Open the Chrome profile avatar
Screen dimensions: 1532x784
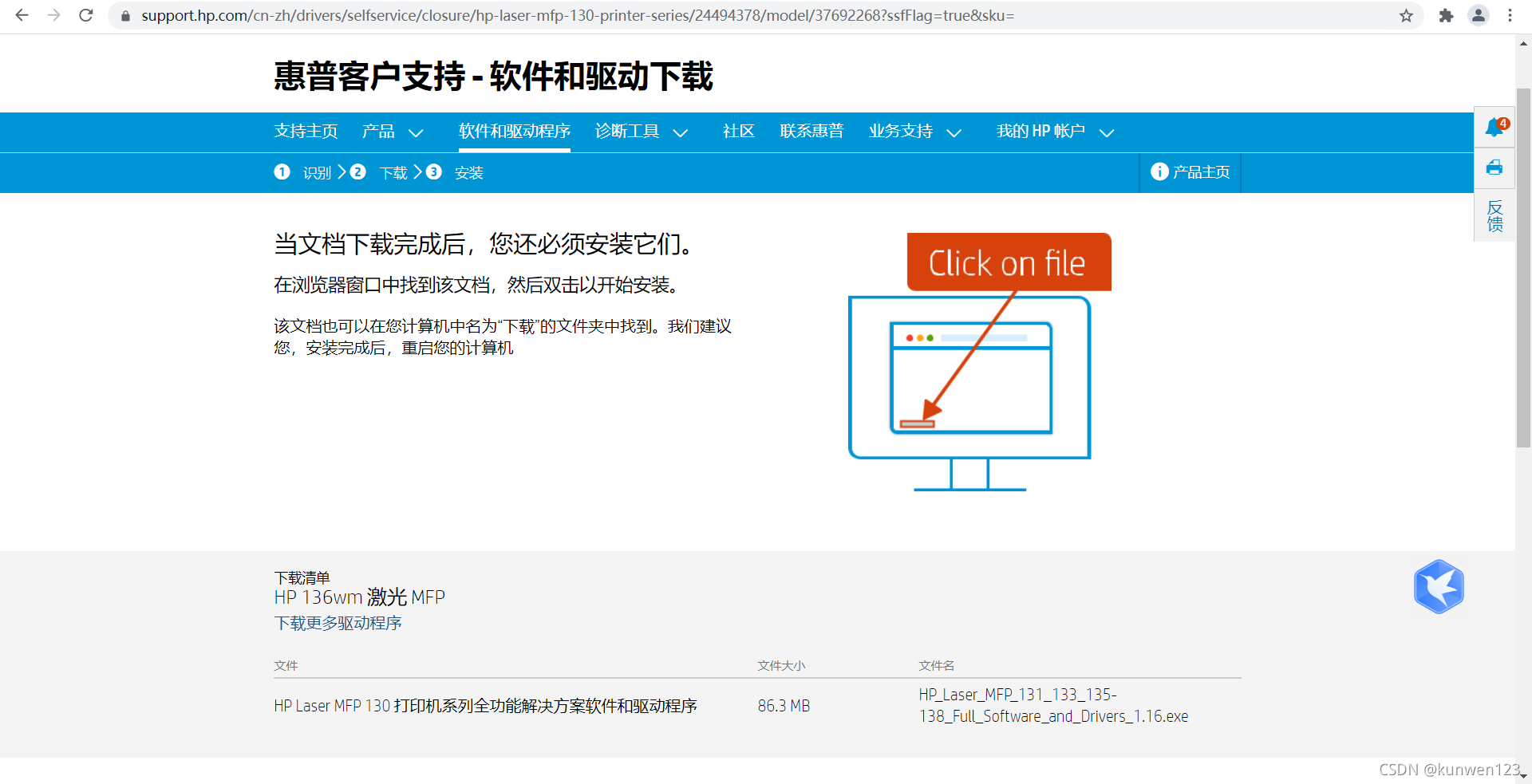(x=1479, y=16)
